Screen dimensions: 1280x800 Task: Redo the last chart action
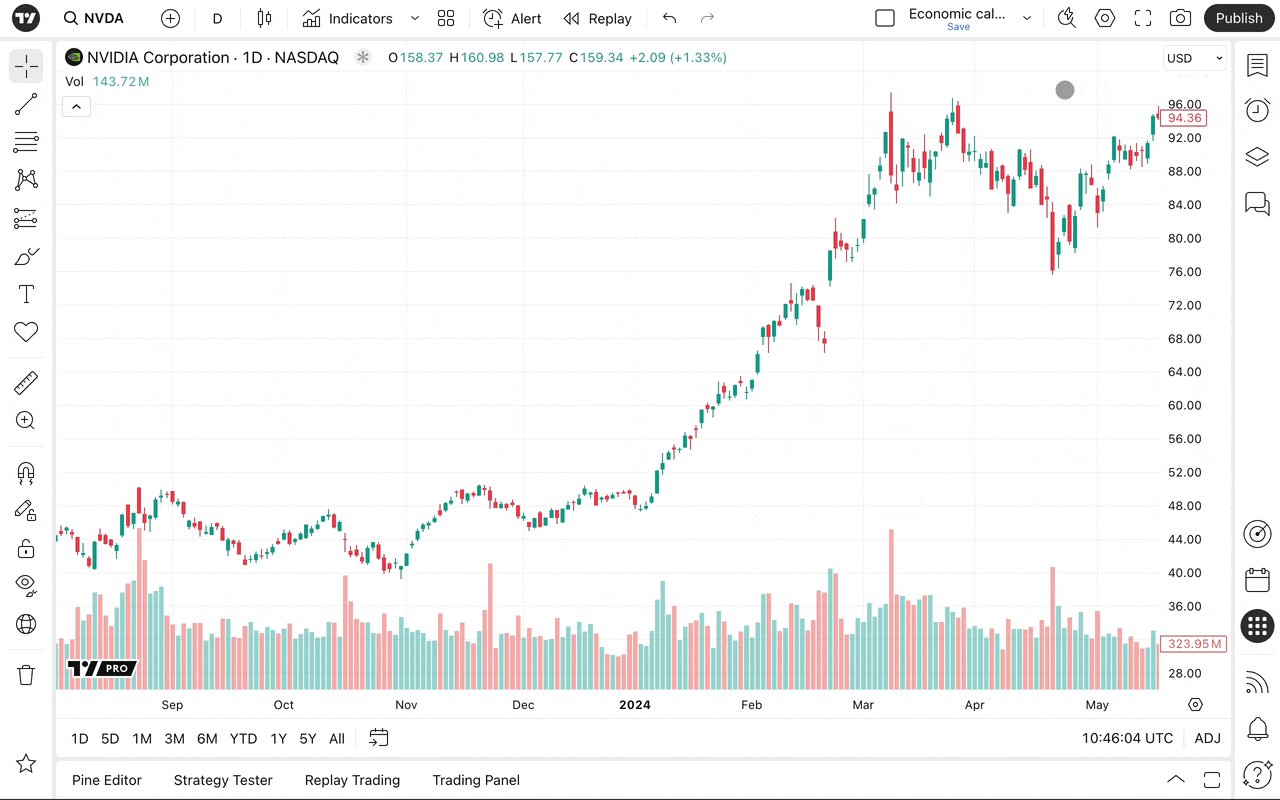(x=708, y=18)
